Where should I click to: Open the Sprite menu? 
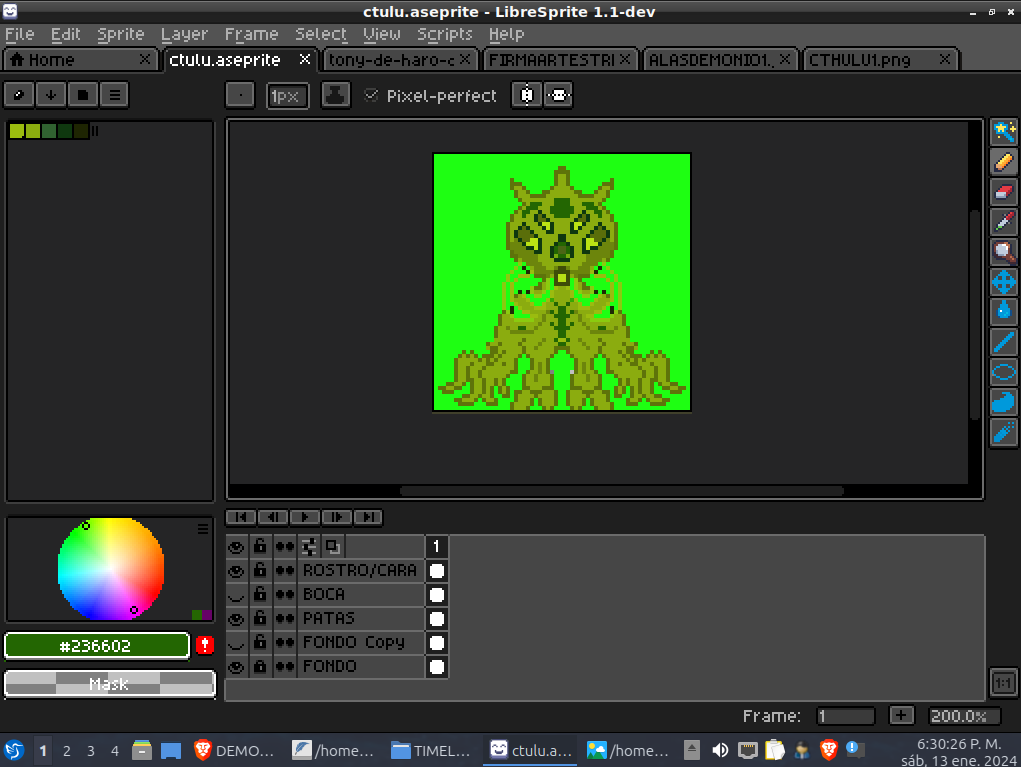click(120, 34)
